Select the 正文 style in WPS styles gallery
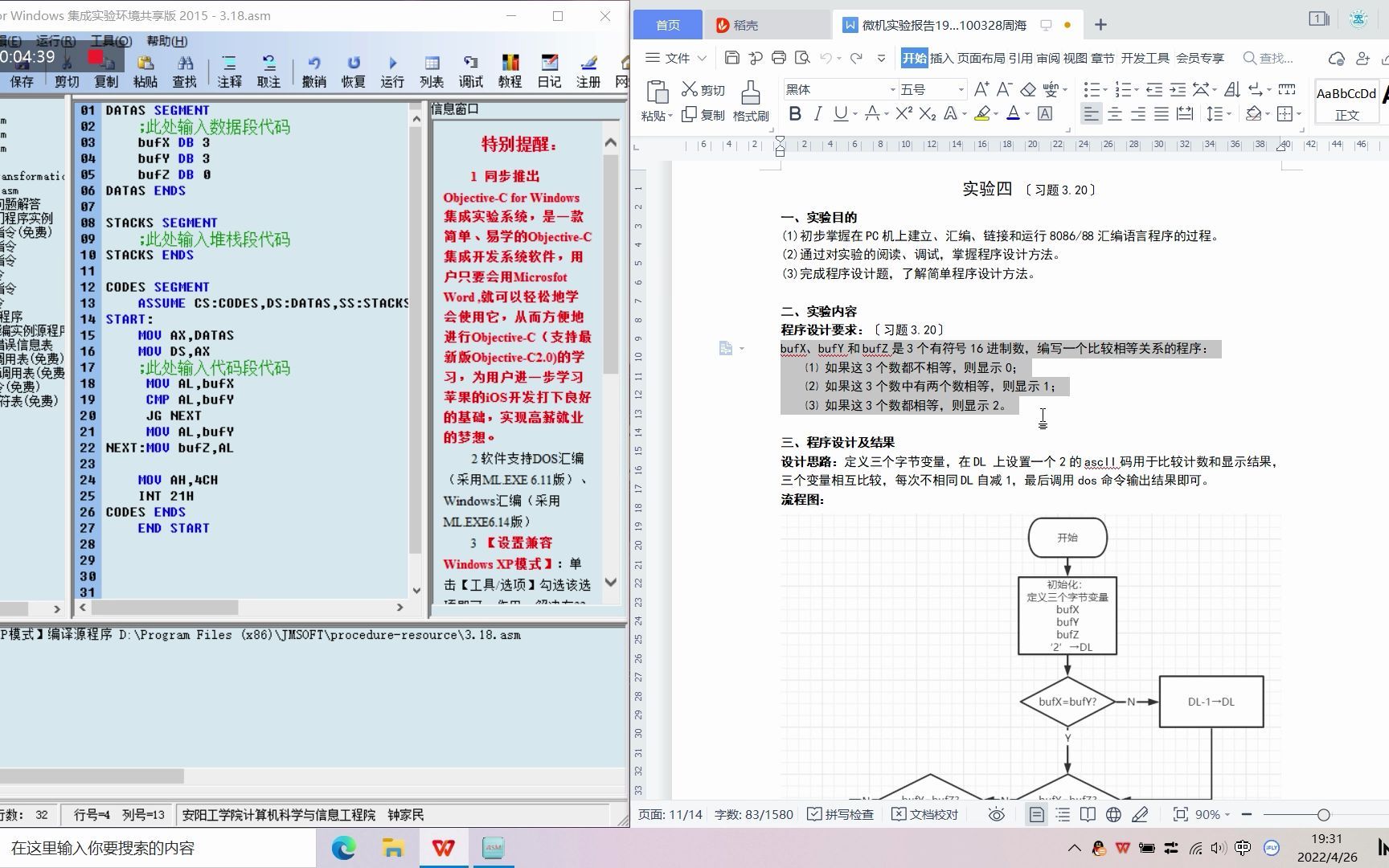This screenshot has width=1389, height=868. click(x=1346, y=103)
